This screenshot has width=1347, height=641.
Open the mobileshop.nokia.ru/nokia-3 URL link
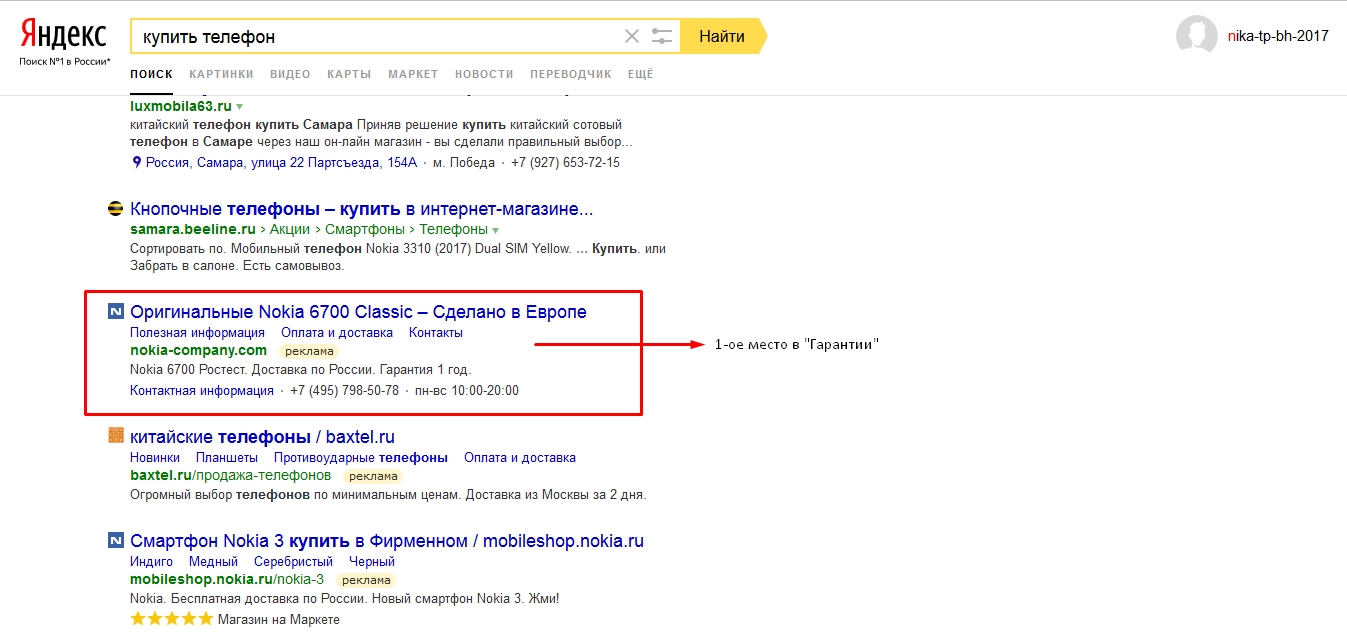coord(227,579)
